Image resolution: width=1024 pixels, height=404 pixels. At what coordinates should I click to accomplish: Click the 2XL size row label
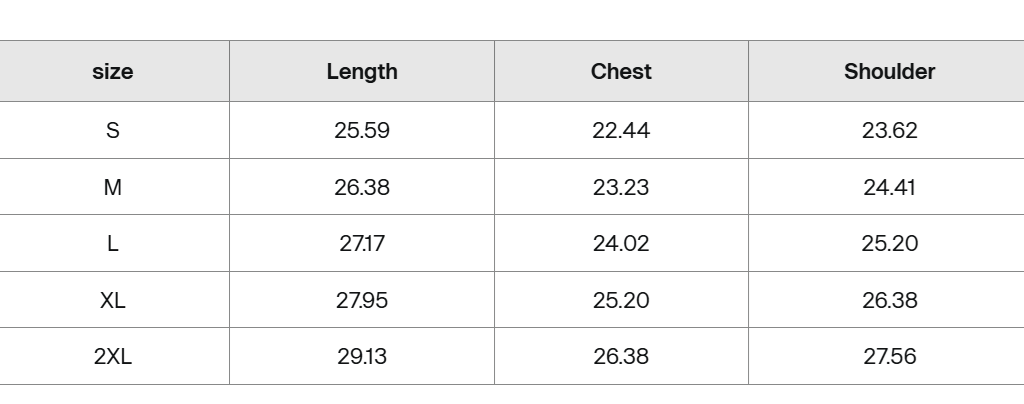click(x=113, y=357)
